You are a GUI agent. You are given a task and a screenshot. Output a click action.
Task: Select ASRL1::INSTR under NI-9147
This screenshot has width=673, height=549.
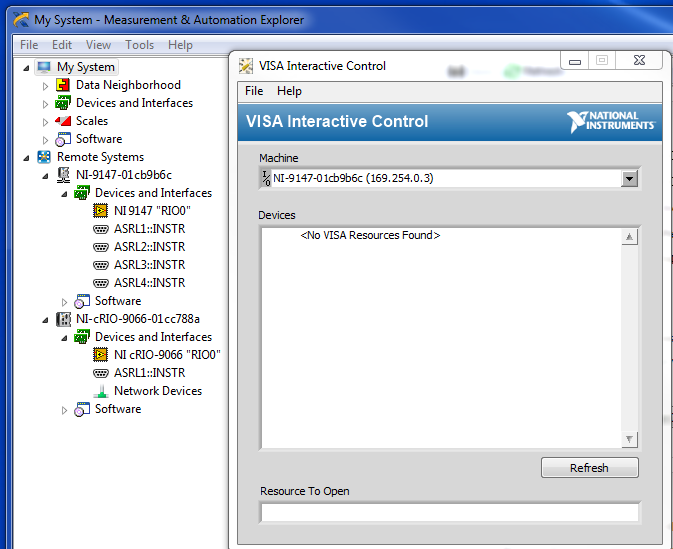149,229
